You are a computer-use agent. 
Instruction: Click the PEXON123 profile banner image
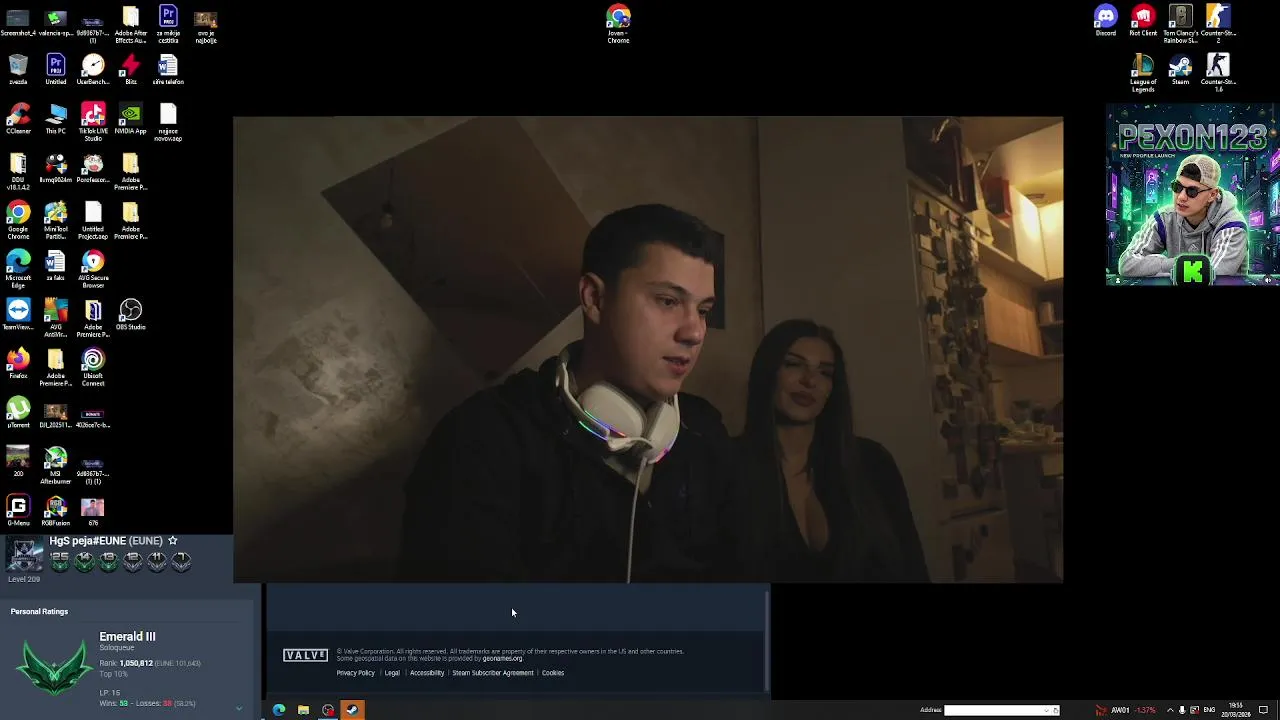click(x=1192, y=195)
